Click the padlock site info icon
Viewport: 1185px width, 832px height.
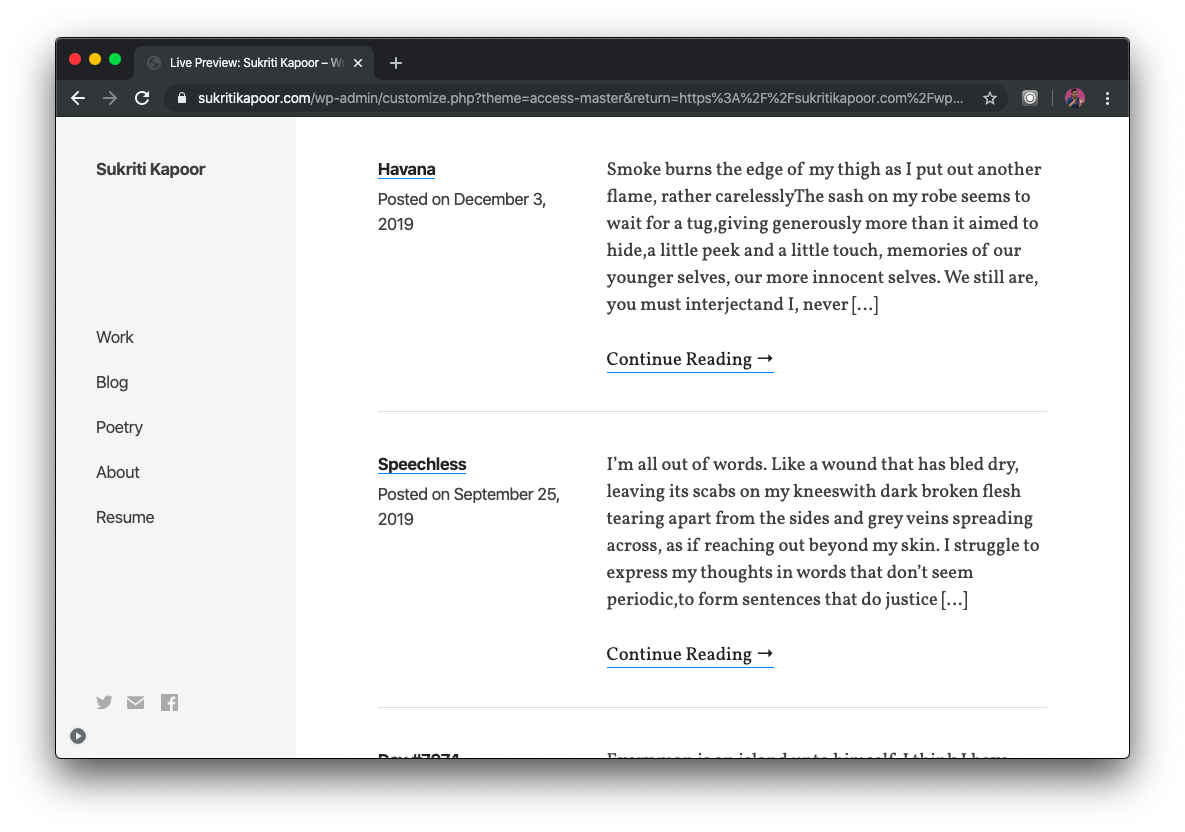(x=181, y=98)
